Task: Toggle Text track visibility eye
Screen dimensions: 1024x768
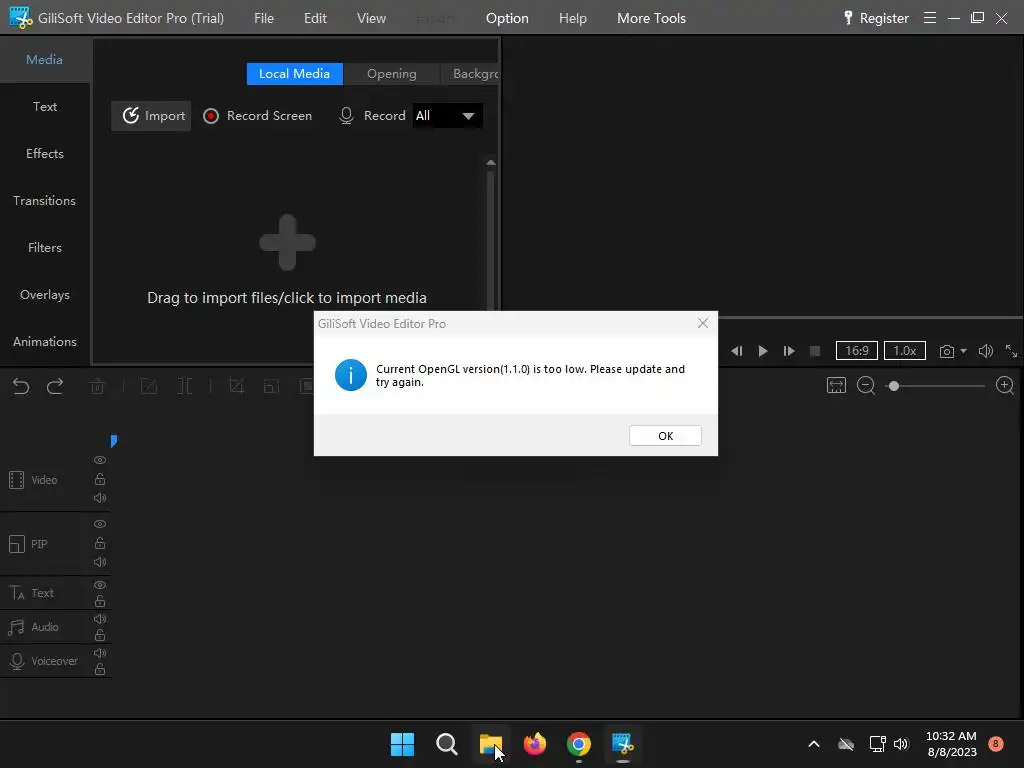Action: click(x=100, y=584)
